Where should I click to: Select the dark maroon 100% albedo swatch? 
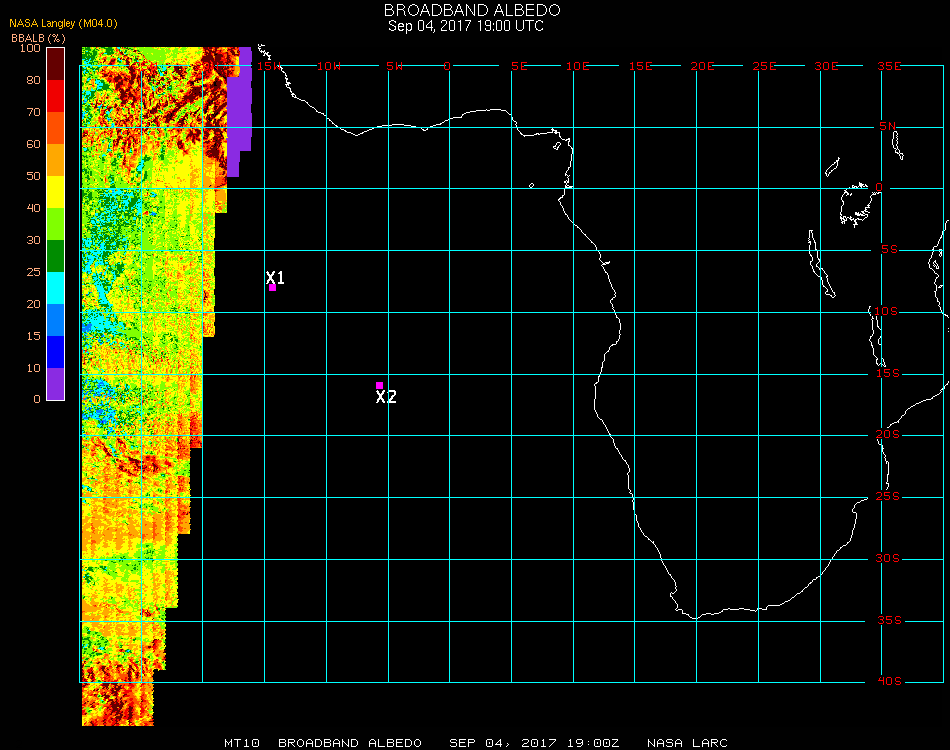coord(56,64)
